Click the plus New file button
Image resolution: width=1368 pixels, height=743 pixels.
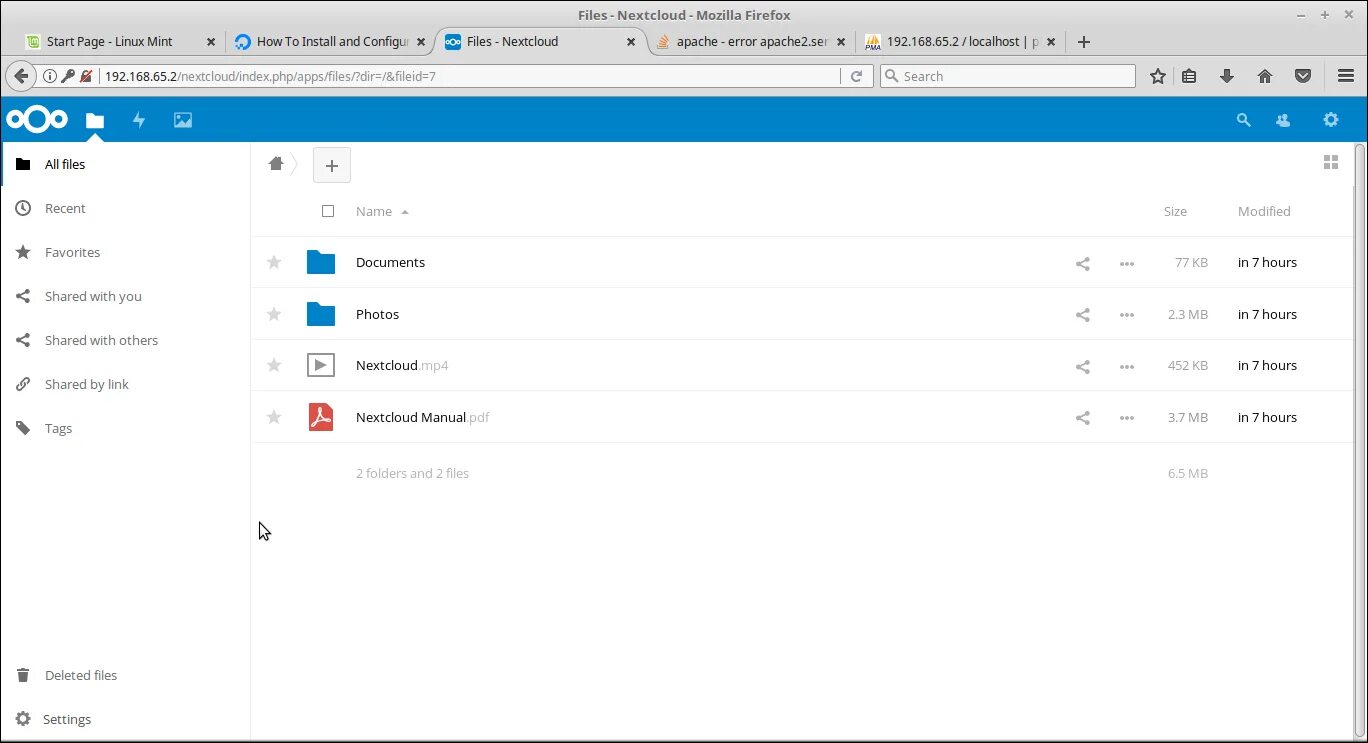332,165
